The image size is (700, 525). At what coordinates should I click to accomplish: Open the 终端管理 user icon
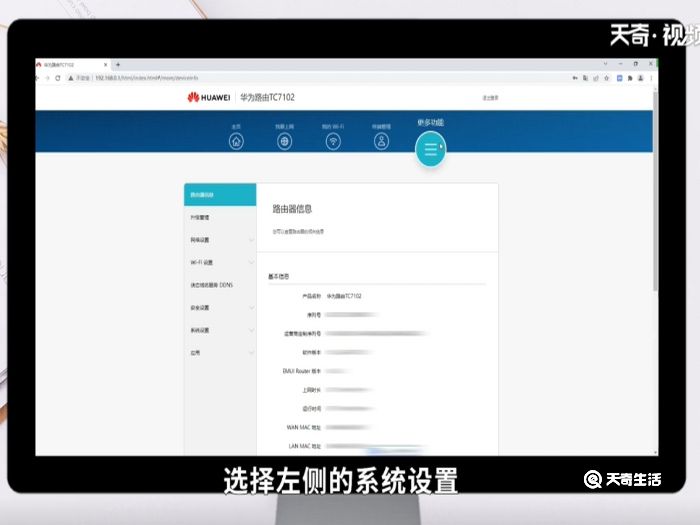pyautogui.click(x=381, y=142)
